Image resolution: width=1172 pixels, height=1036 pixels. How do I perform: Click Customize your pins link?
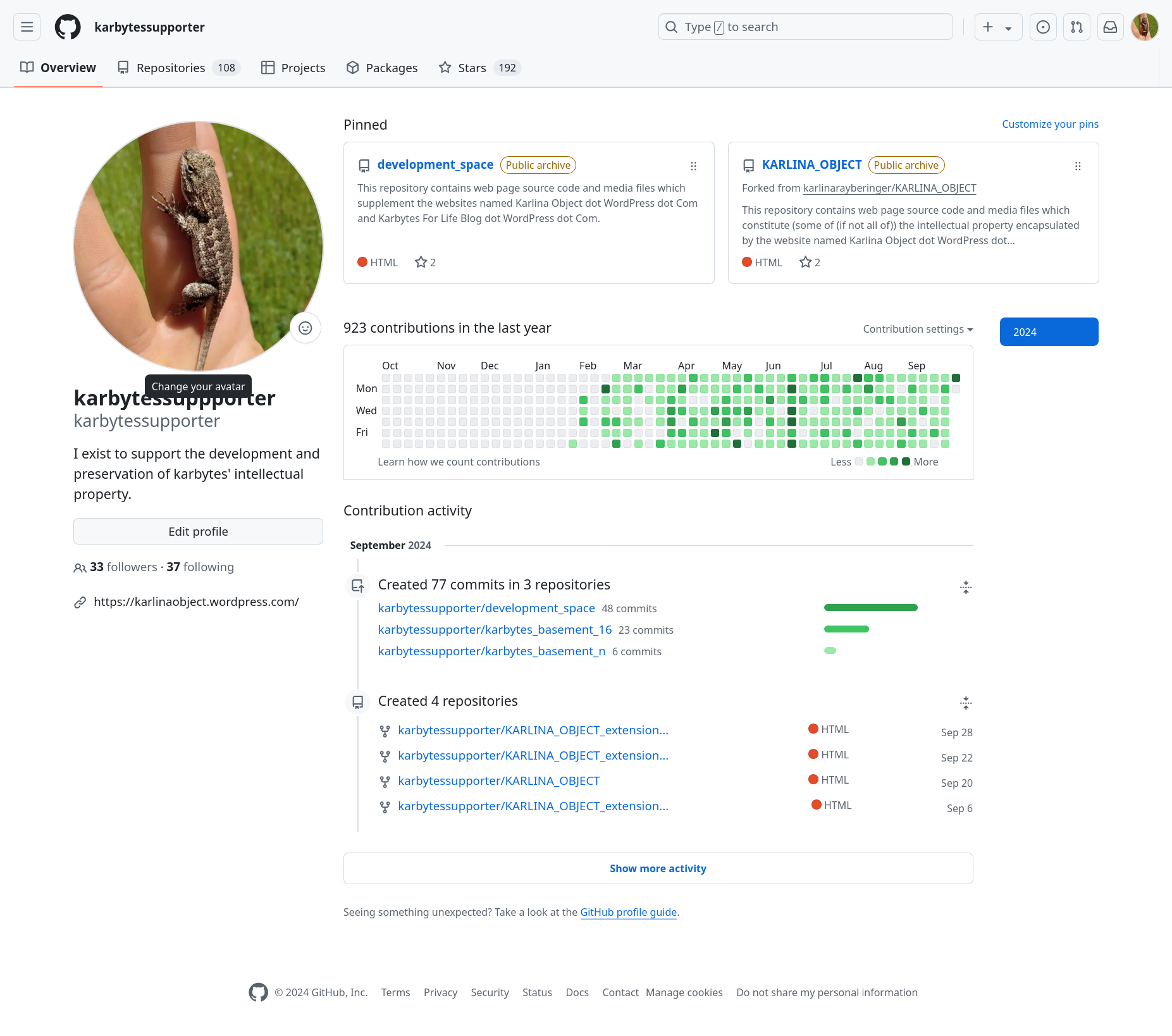(1050, 124)
